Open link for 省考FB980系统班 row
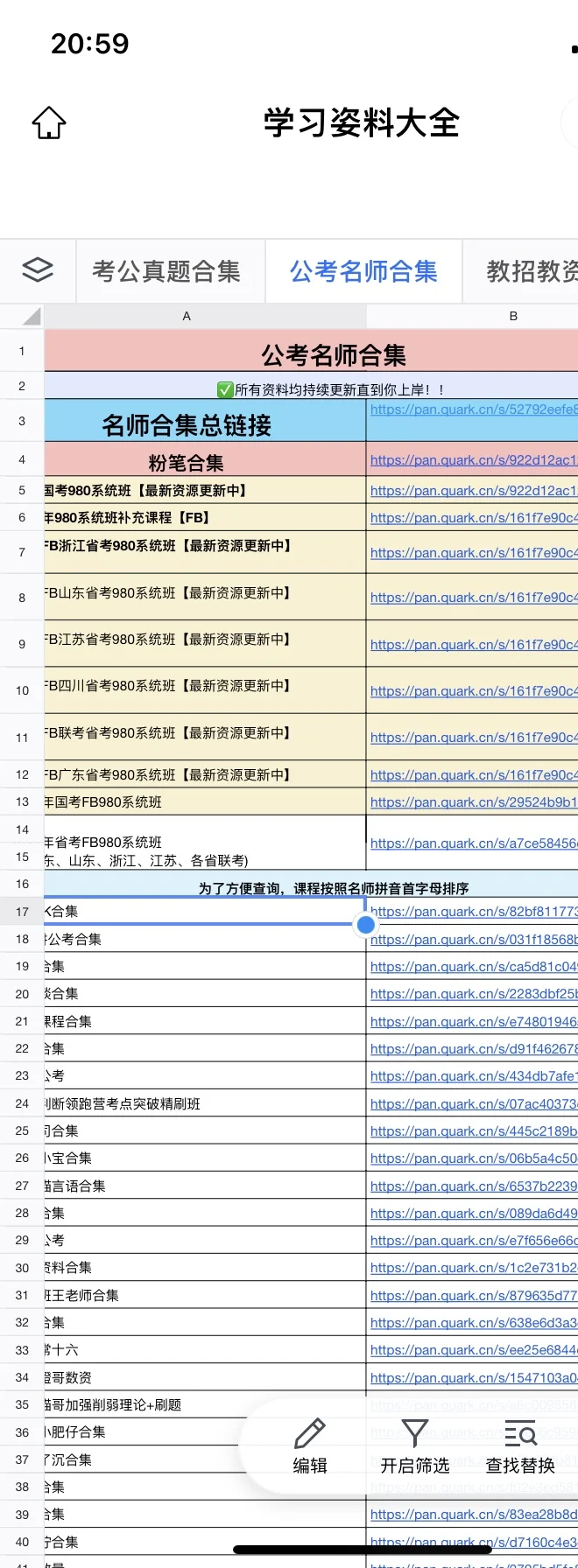 [474, 843]
